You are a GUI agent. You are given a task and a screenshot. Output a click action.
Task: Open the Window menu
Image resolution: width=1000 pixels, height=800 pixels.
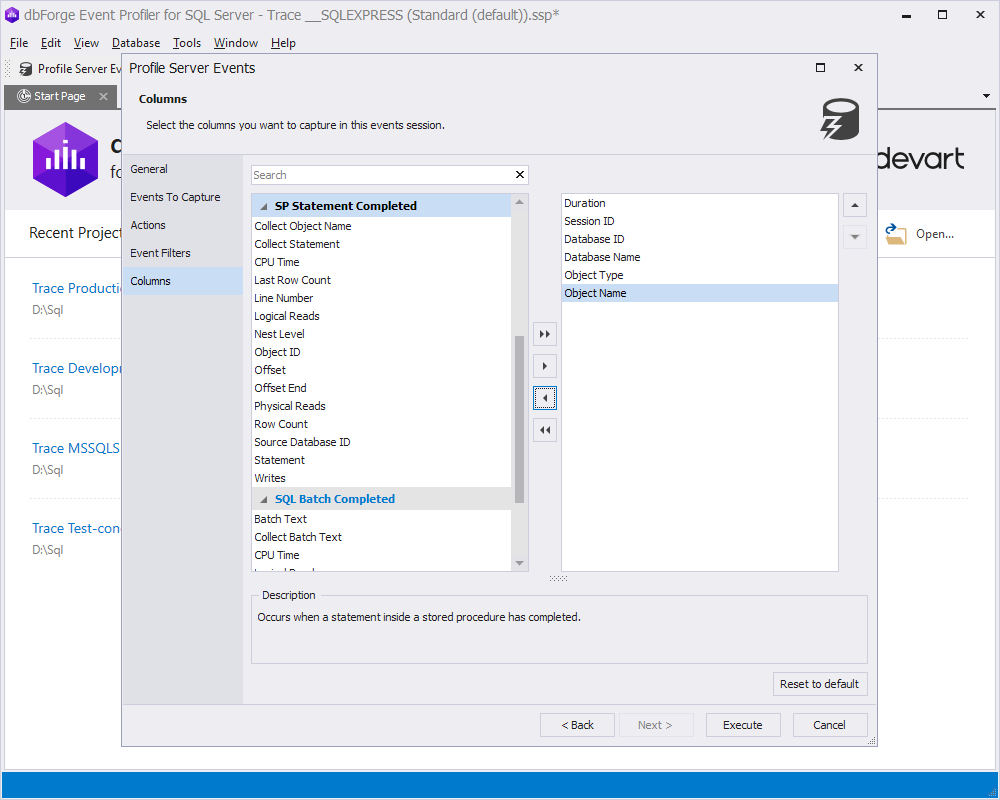[235, 43]
